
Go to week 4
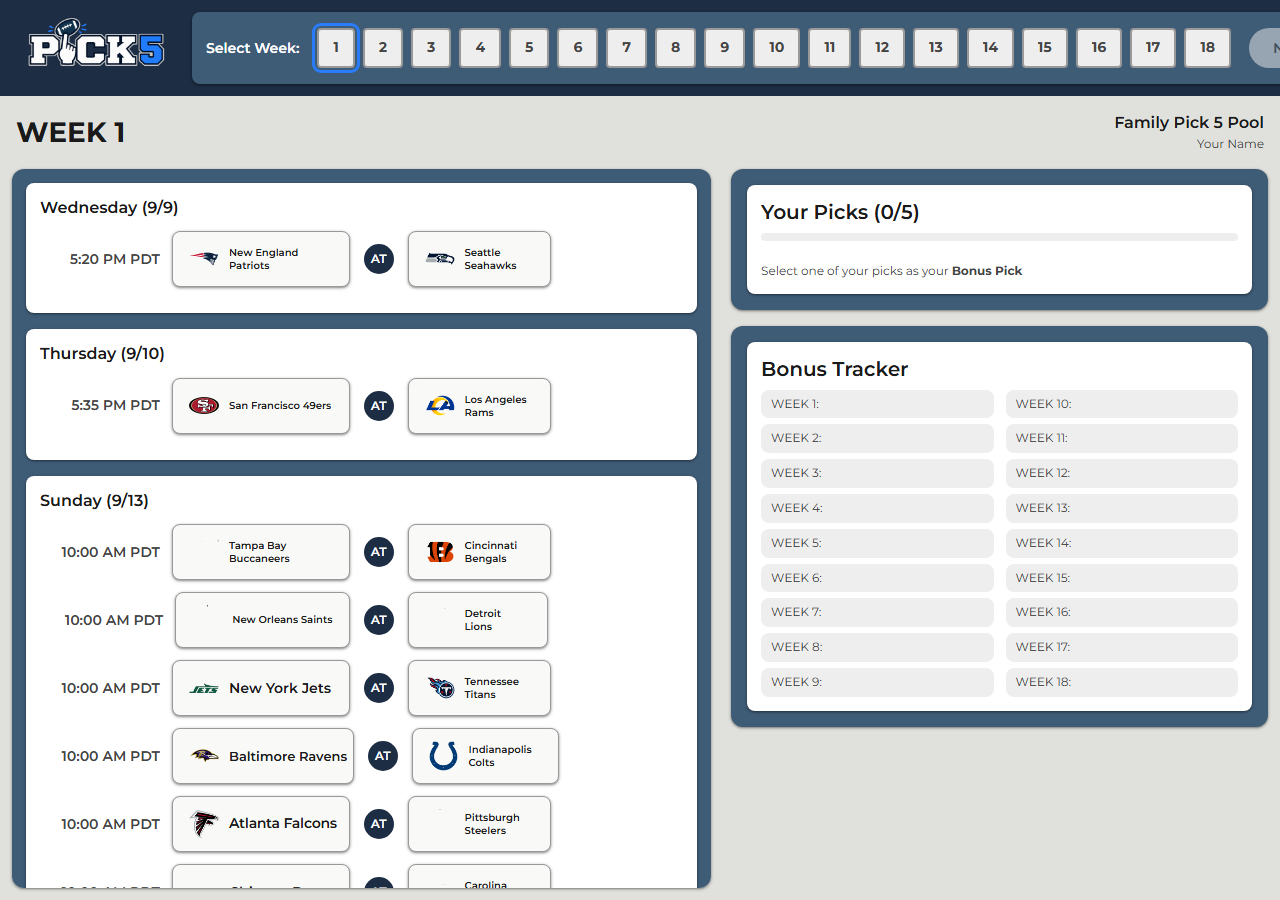[x=480, y=48]
